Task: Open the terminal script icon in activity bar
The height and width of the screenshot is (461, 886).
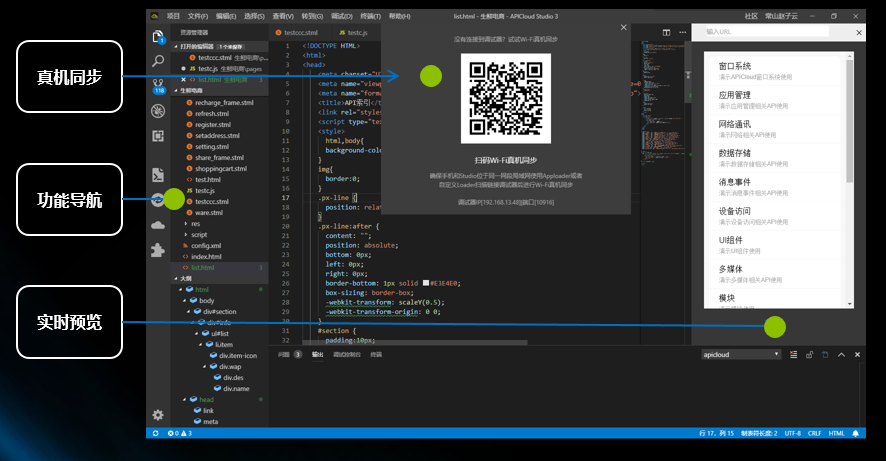Action: 158,175
